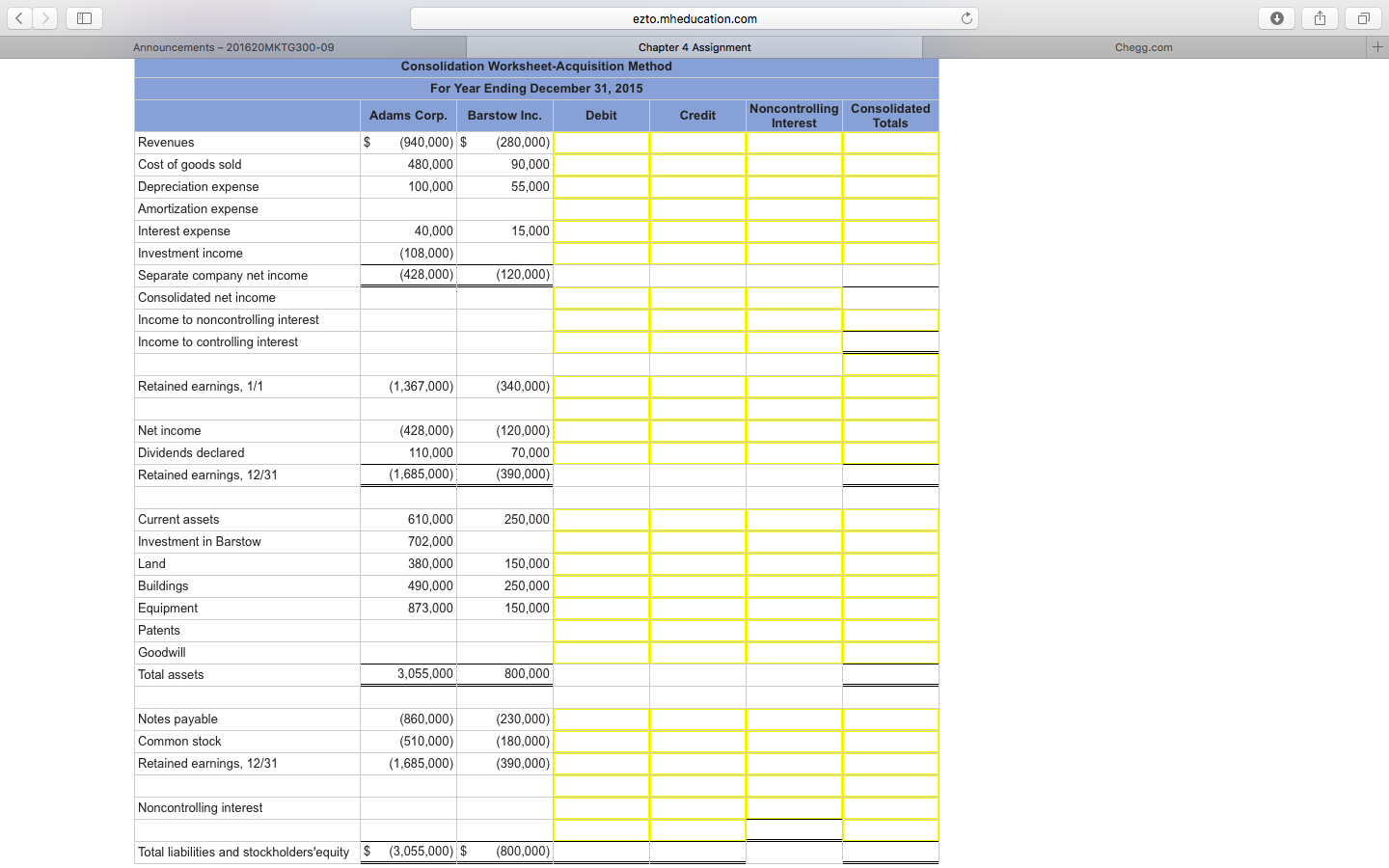1389x868 pixels.
Task: Open a new tab with the plus button
Action: 1377,47
